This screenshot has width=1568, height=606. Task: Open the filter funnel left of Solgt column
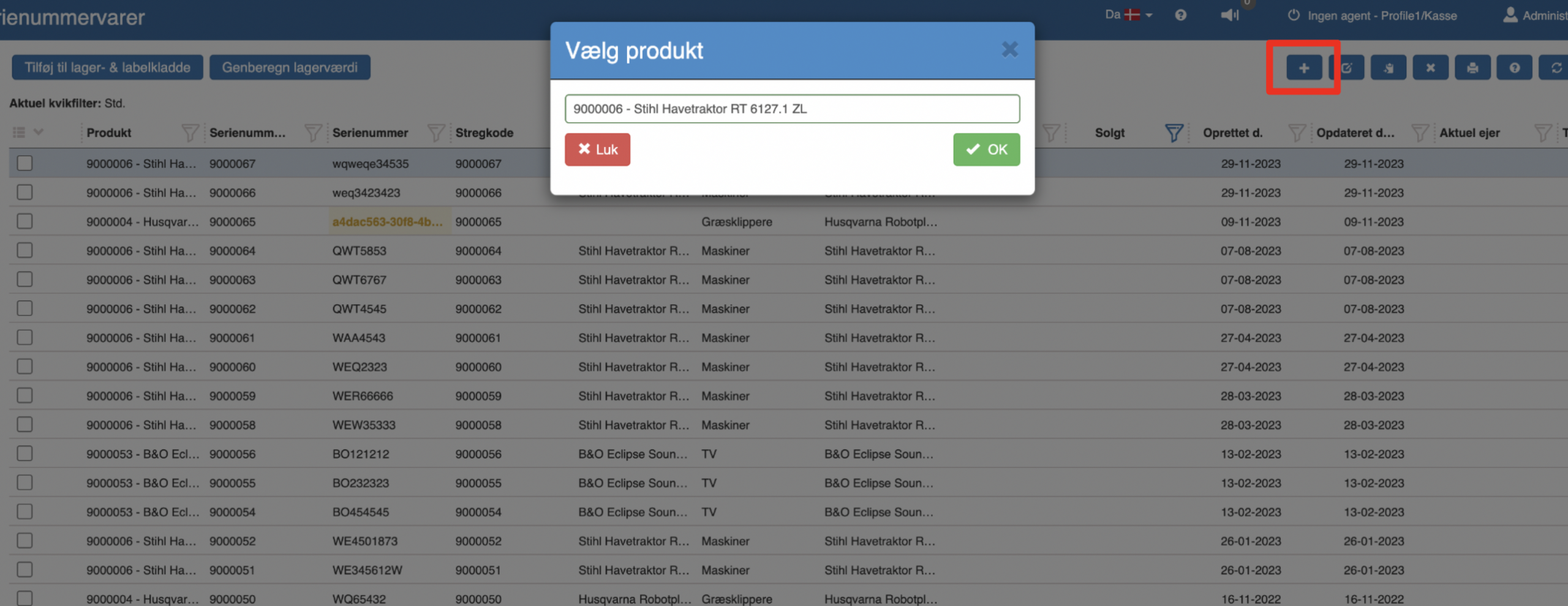click(1051, 133)
